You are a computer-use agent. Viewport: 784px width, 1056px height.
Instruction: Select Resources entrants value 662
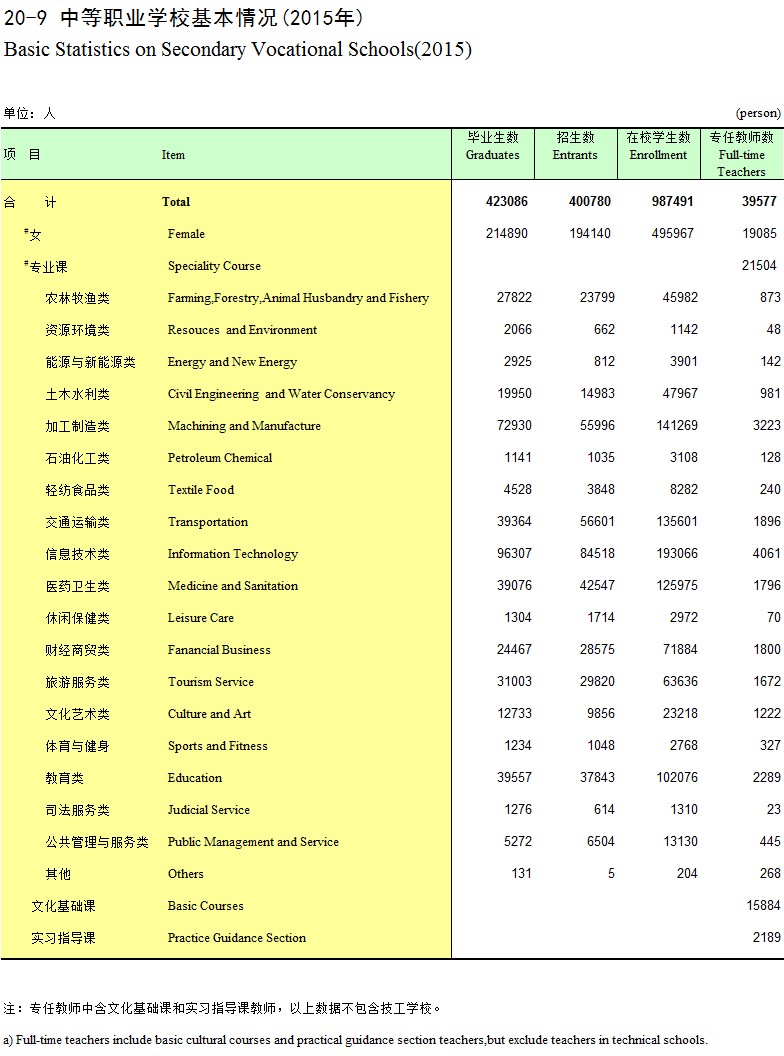pyautogui.click(x=604, y=329)
